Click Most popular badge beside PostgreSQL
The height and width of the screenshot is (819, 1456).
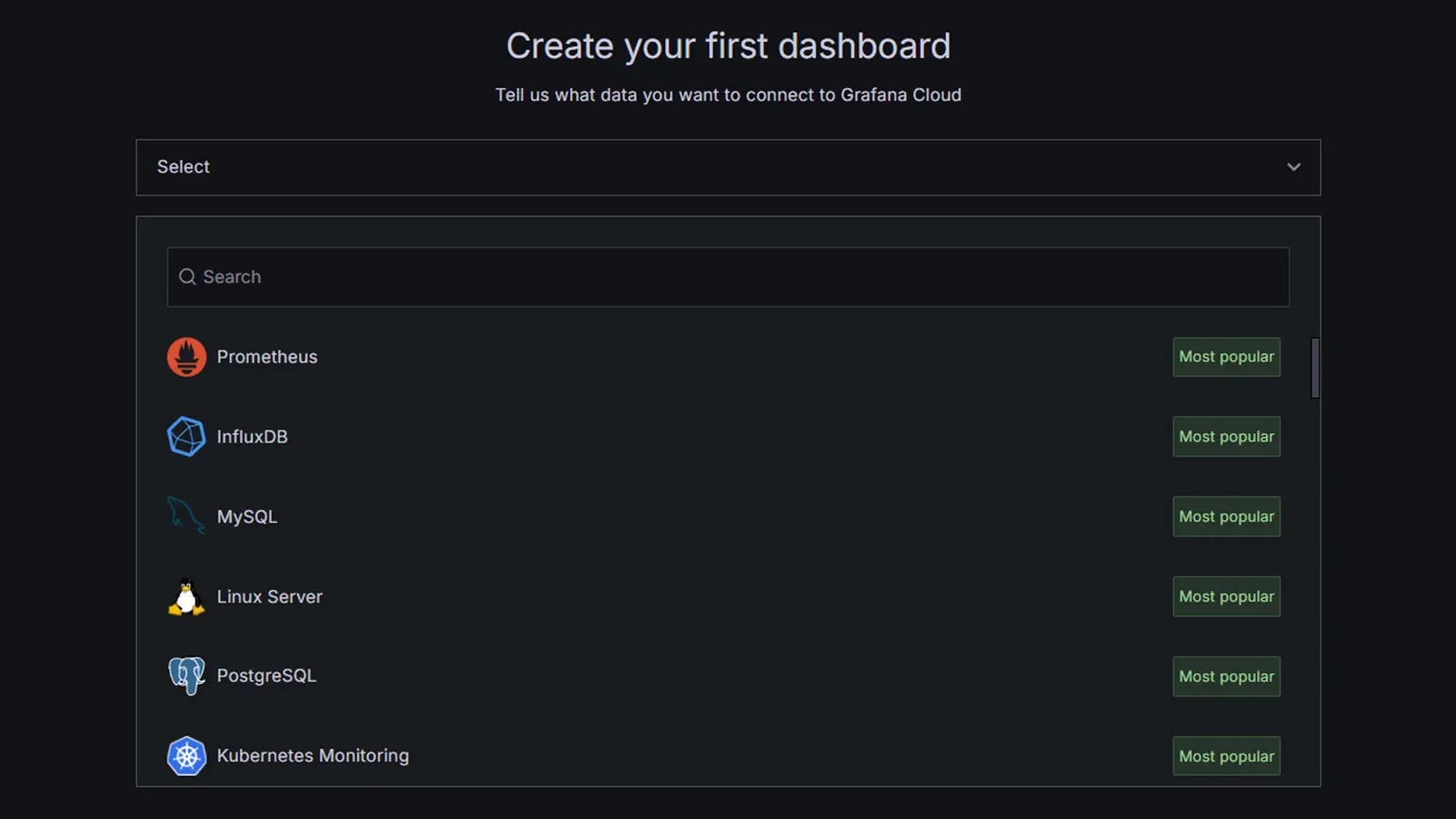[x=1226, y=676]
